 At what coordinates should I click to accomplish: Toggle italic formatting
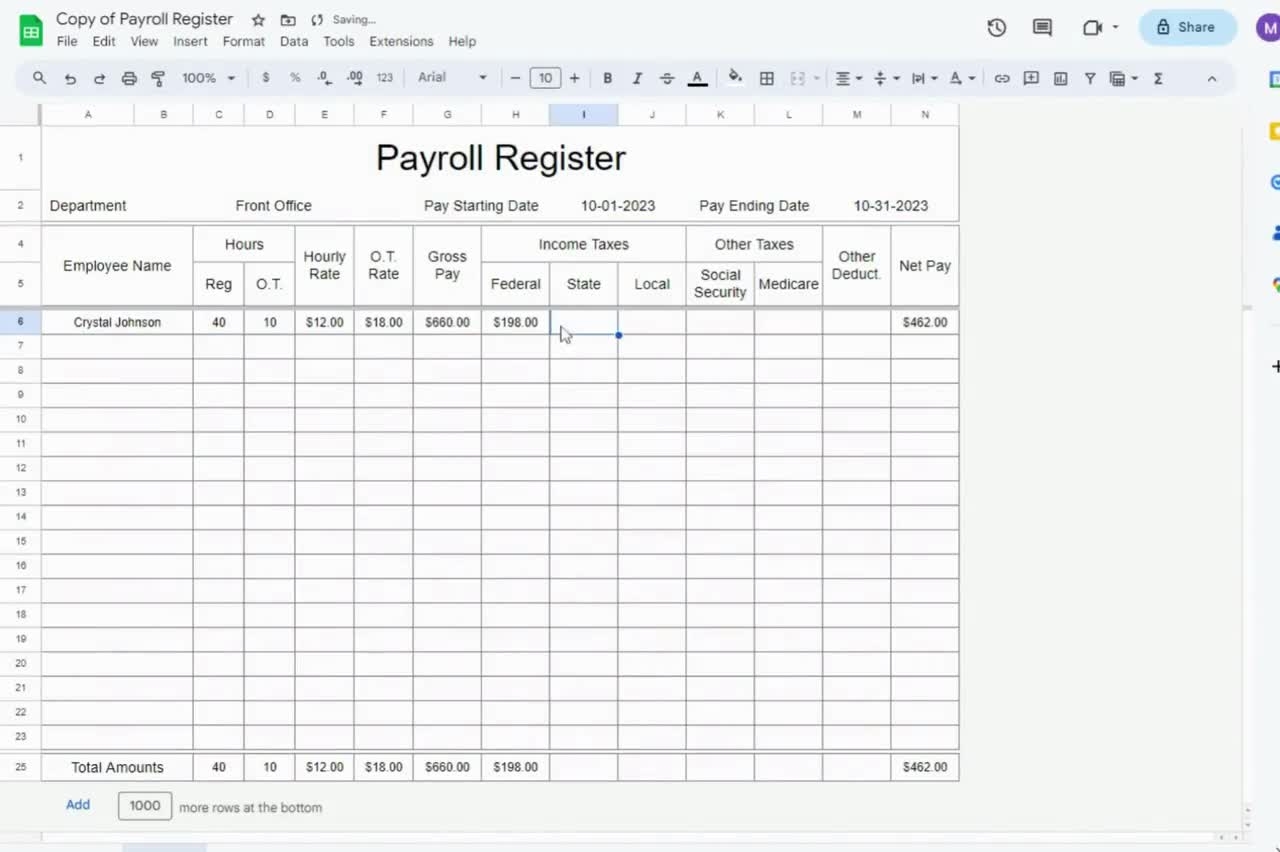637,77
